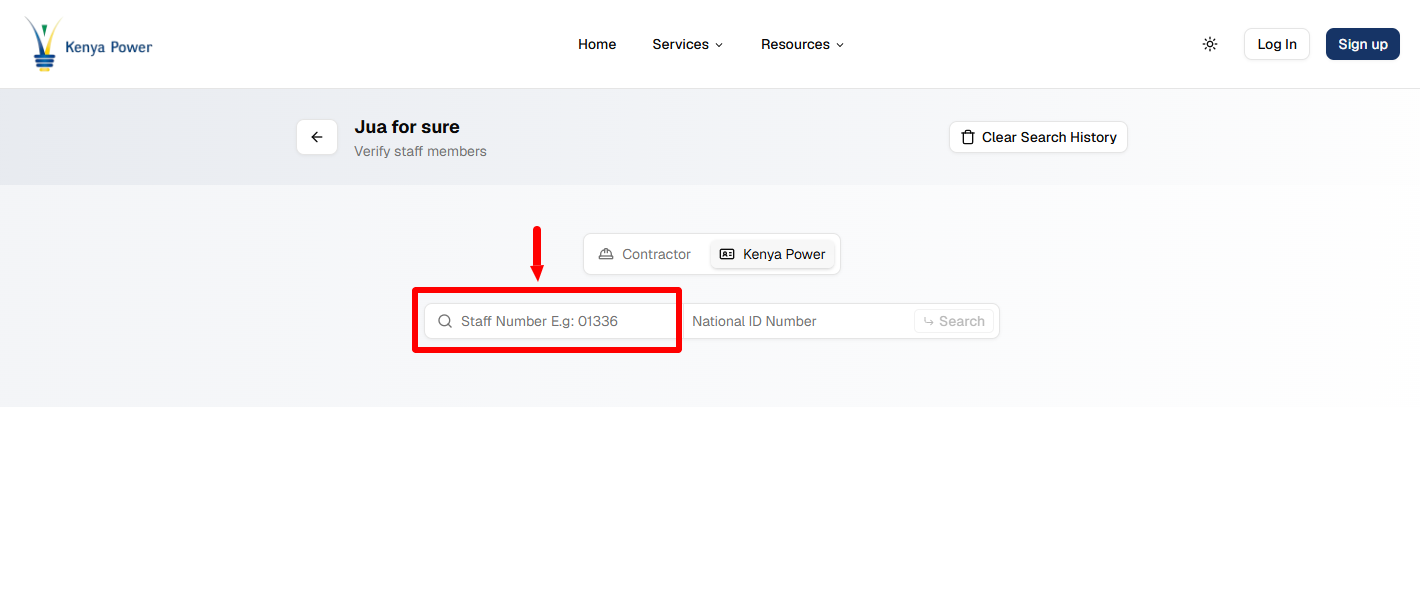Click the 'Jua for sure' heading
Image resolution: width=1420 pixels, height=607 pixels.
coord(407,127)
